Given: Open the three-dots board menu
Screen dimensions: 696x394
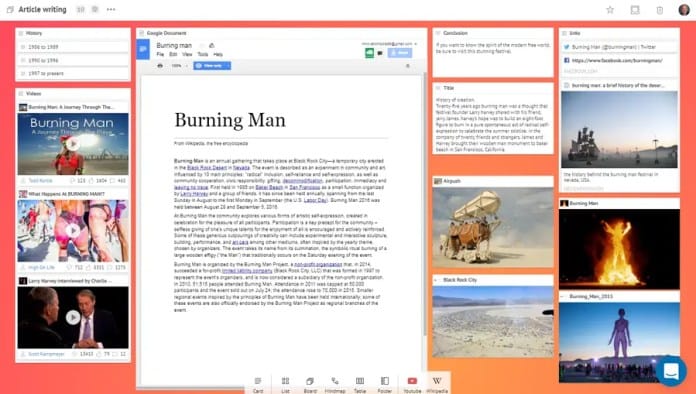Looking at the screenshot, I should pyautogui.click(x=111, y=9).
